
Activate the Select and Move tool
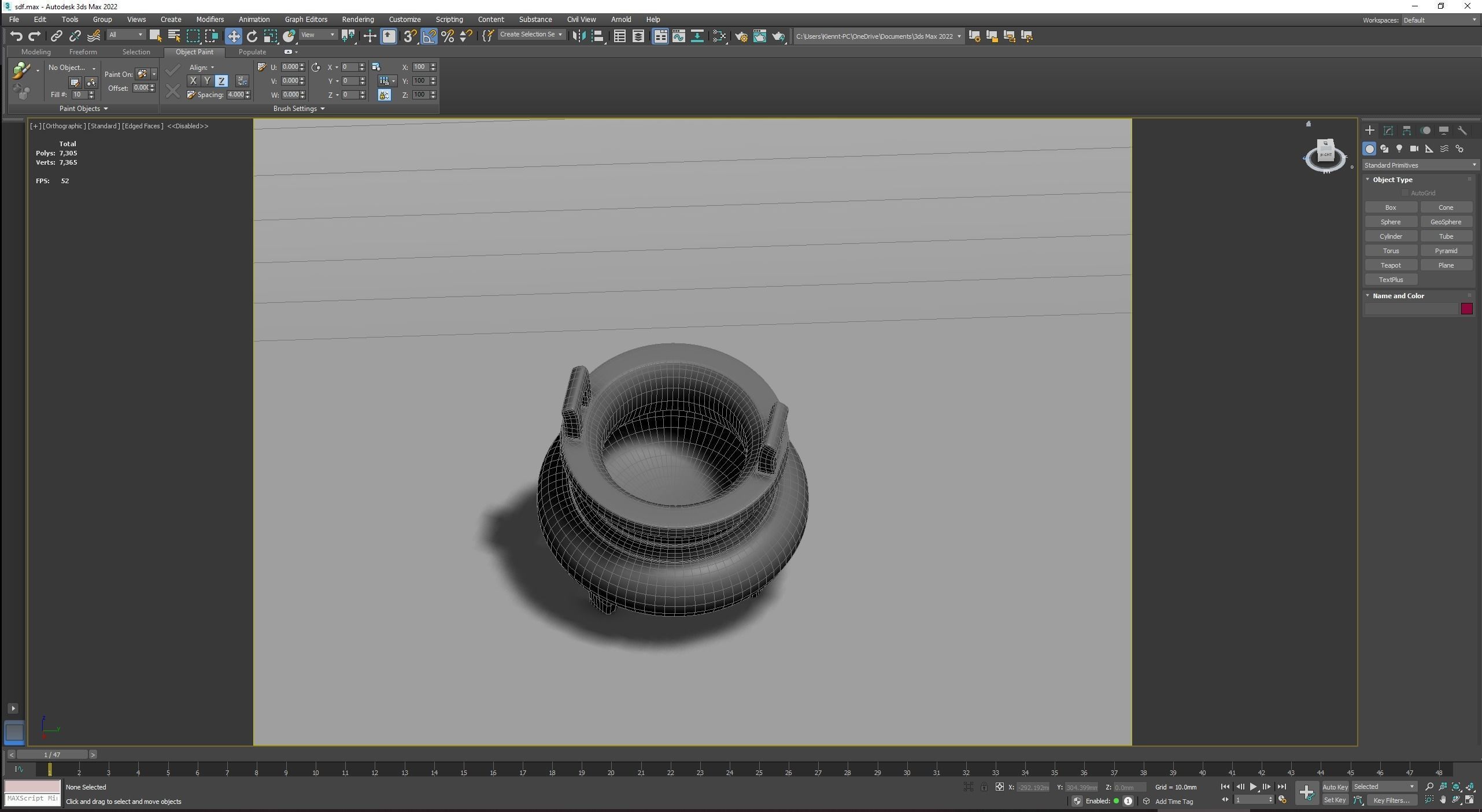233,36
